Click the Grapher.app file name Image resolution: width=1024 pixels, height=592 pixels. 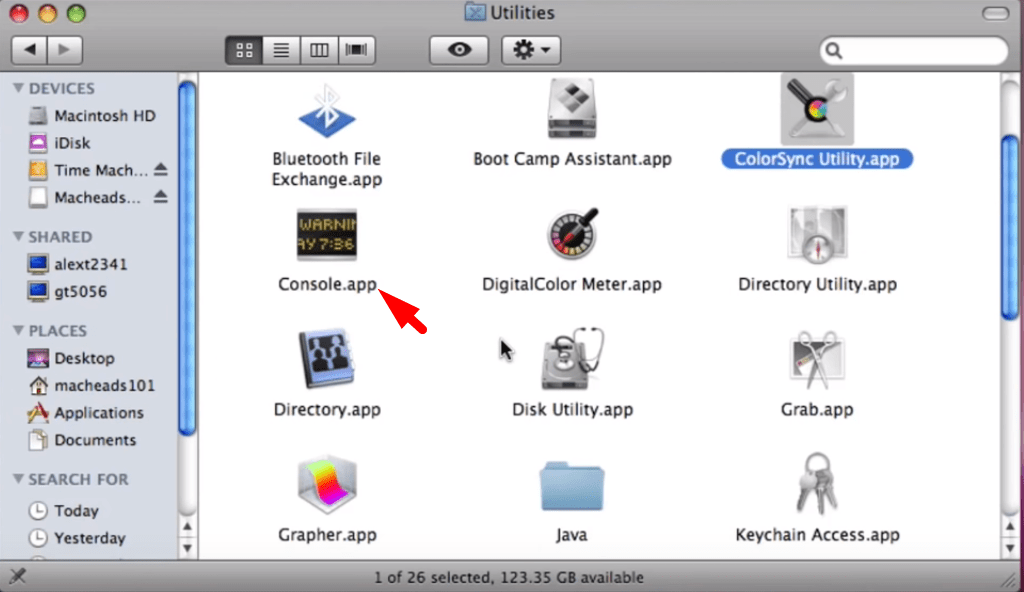[x=327, y=534]
